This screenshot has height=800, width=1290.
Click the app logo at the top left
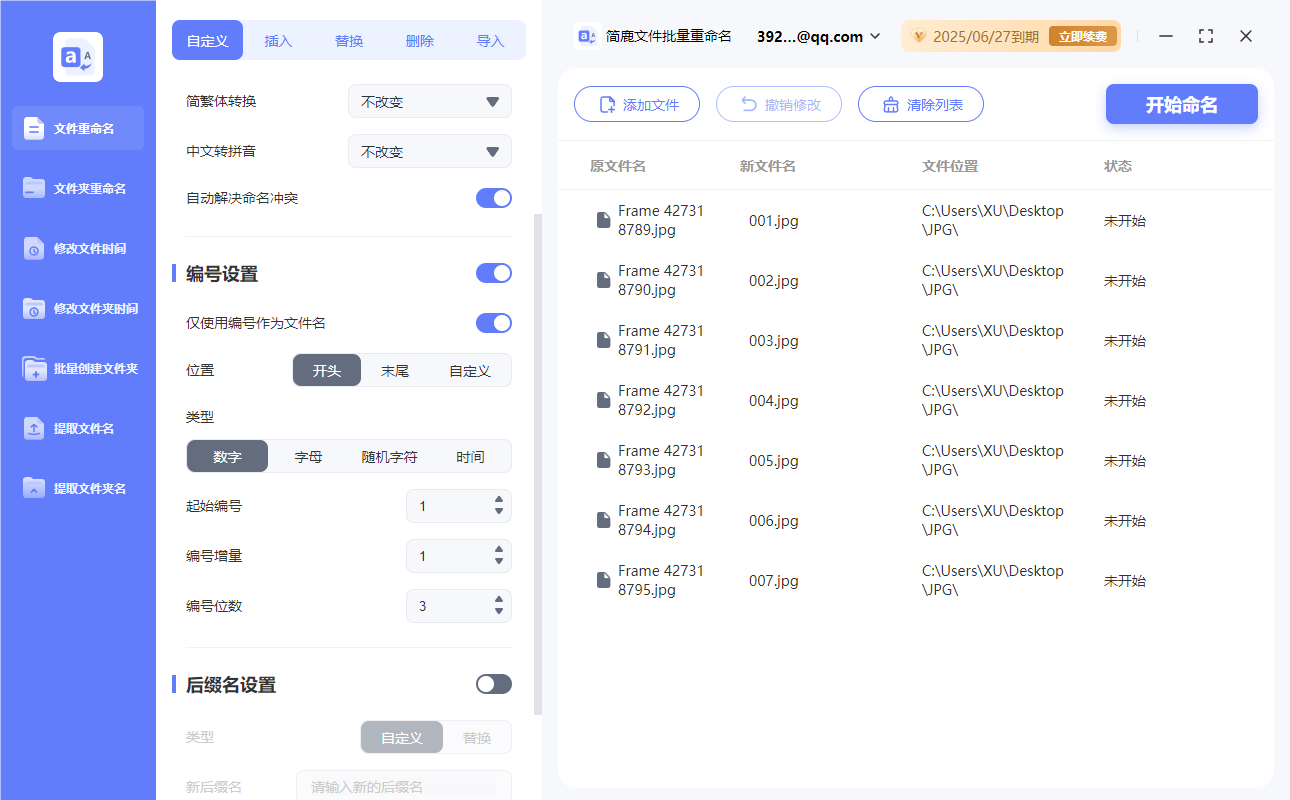77,56
